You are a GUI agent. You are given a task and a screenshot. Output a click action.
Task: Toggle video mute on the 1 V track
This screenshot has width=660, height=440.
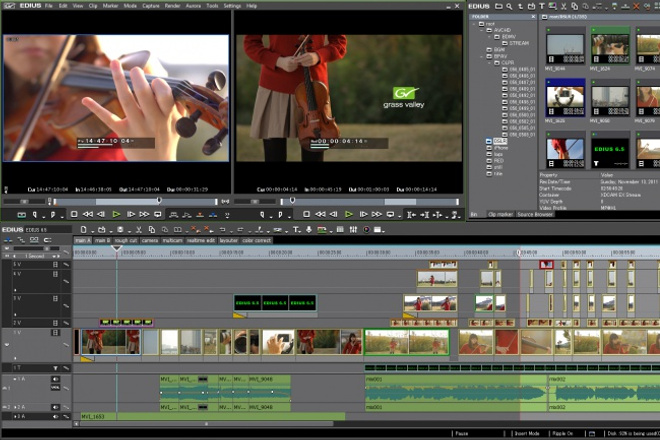(x=55, y=333)
